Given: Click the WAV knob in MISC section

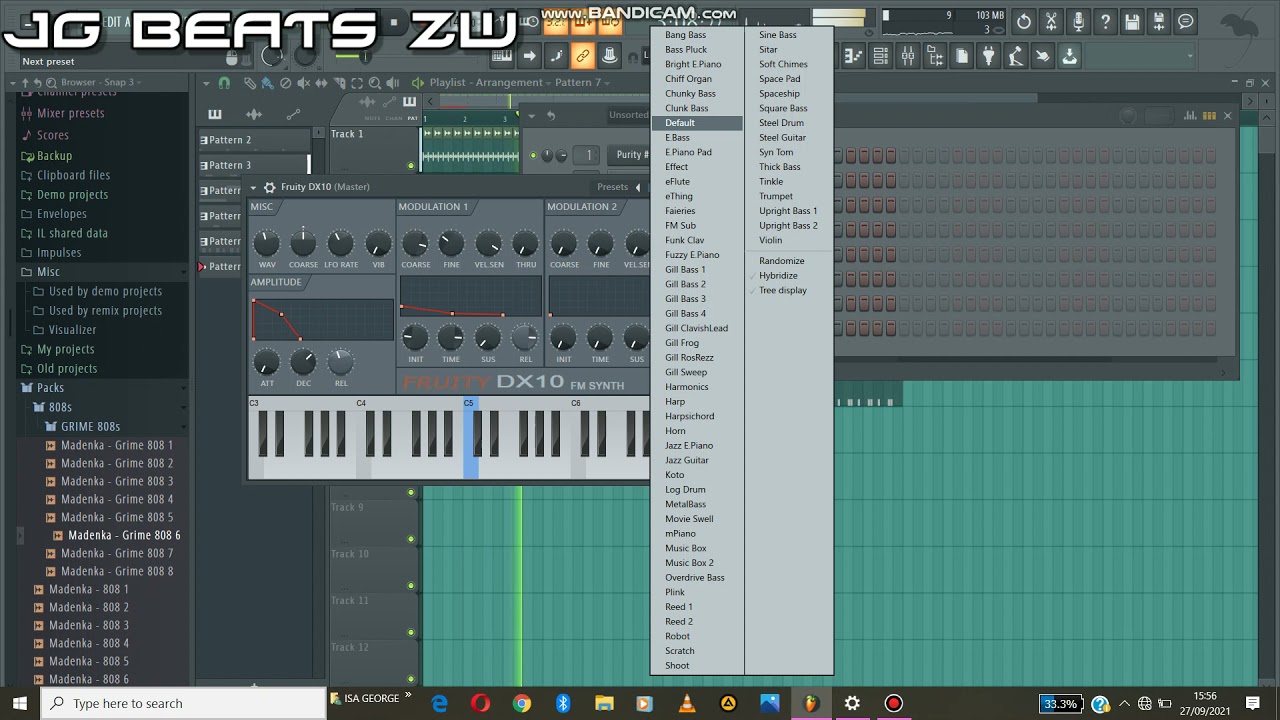Looking at the screenshot, I should point(266,243).
